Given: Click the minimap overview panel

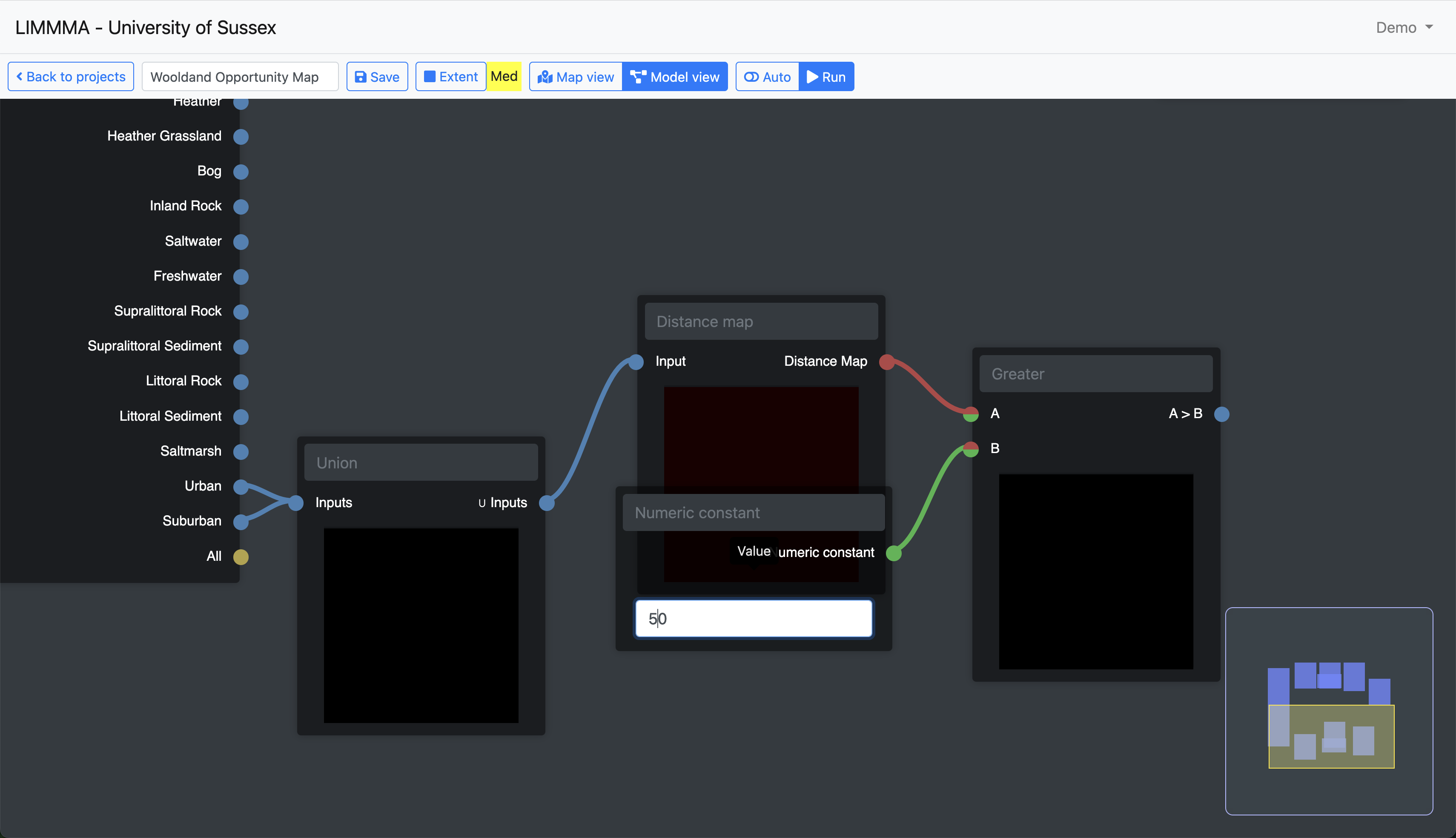Looking at the screenshot, I should tap(1329, 711).
